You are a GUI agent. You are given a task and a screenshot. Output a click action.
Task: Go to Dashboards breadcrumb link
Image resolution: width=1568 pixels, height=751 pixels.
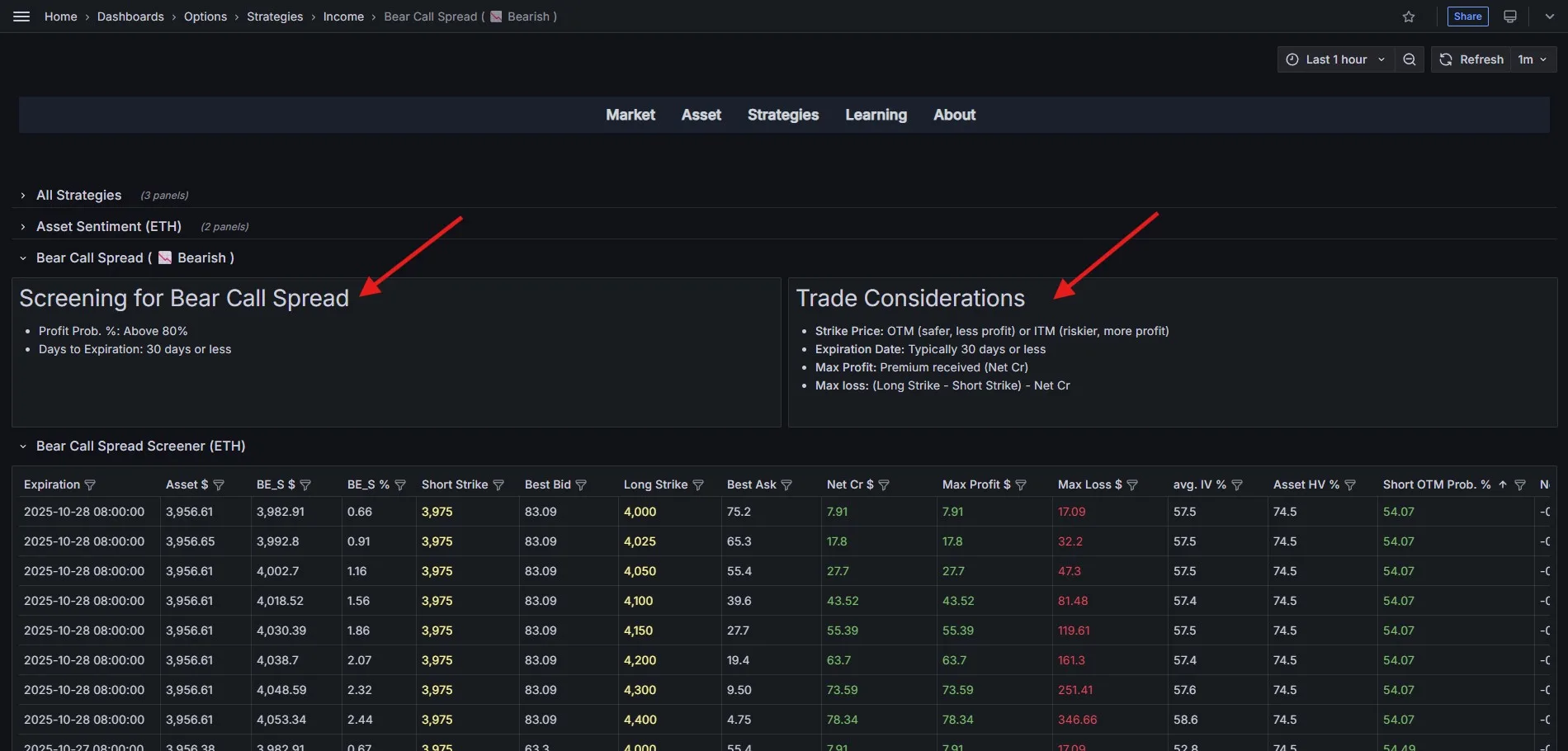pyautogui.click(x=130, y=17)
